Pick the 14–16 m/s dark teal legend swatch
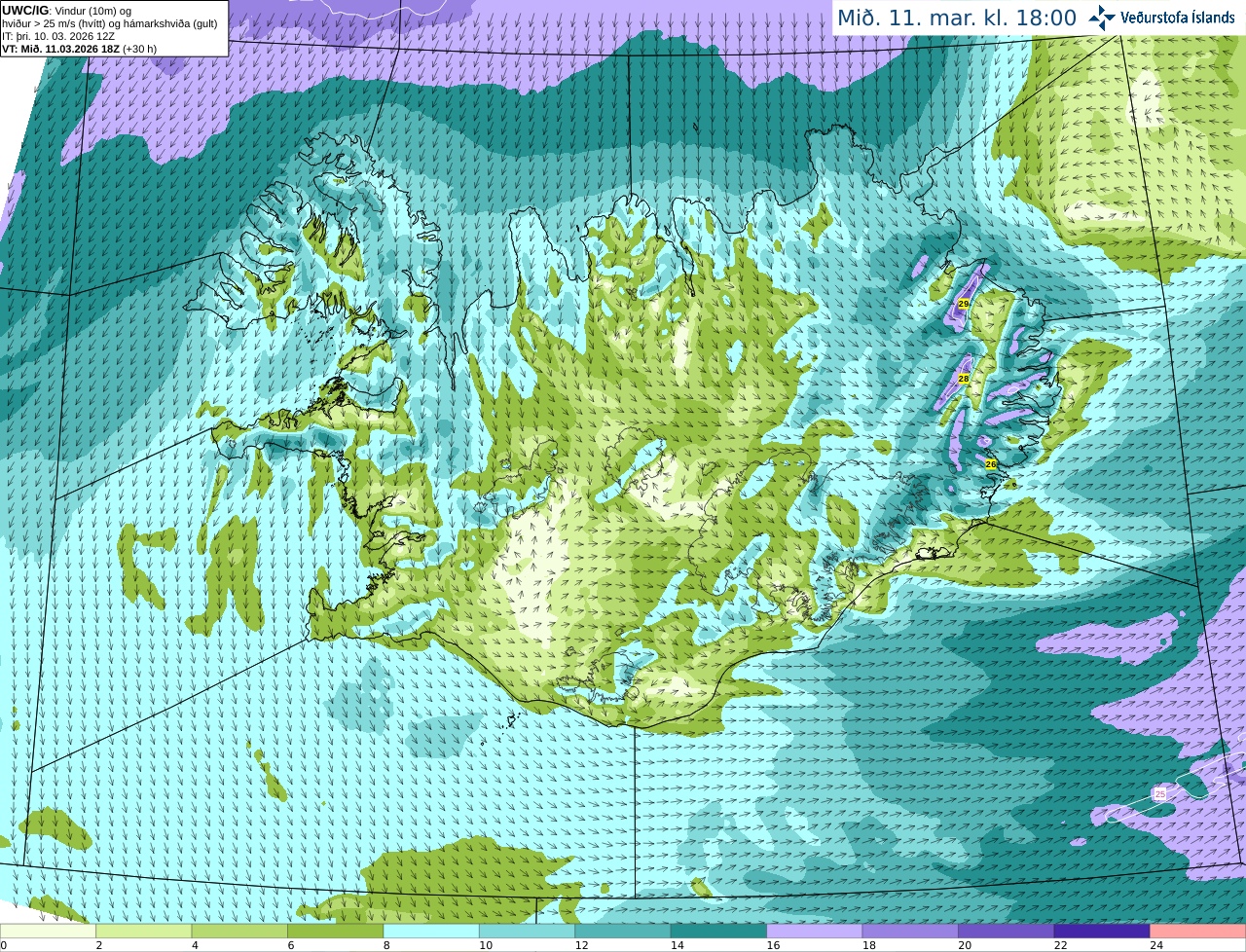This screenshot has height=952, width=1246. tap(718, 932)
